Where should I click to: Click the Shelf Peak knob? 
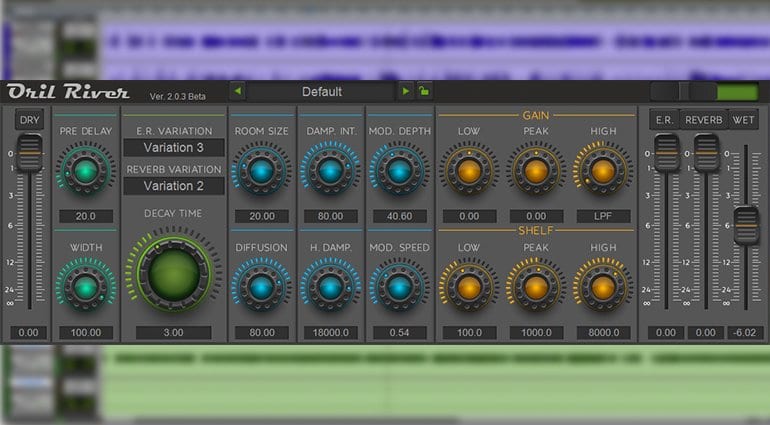(536, 287)
